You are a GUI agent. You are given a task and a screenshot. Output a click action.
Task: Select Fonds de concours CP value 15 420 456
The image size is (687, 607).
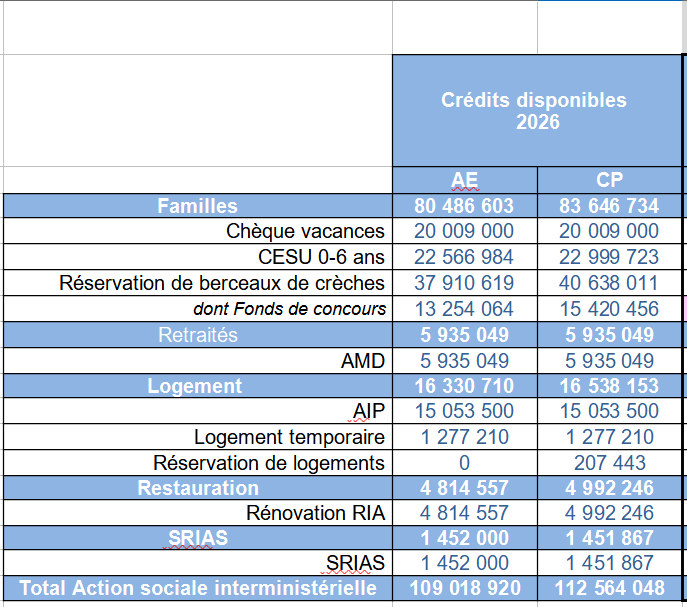(x=612, y=309)
